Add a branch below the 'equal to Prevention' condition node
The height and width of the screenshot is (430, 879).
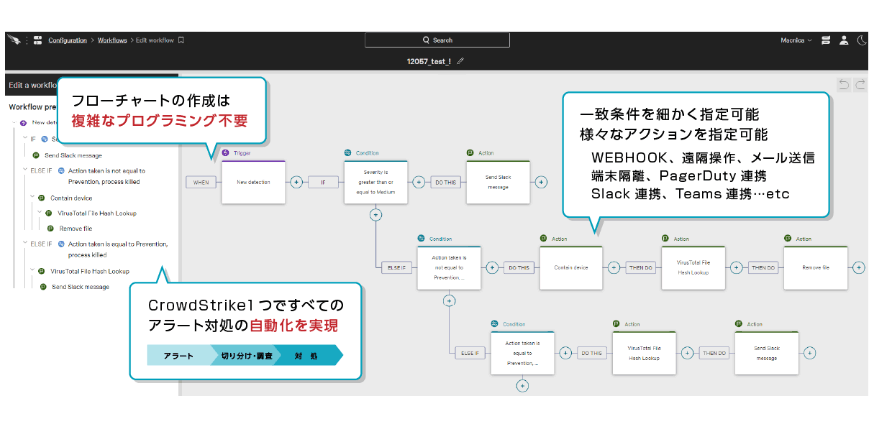click(522, 386)
